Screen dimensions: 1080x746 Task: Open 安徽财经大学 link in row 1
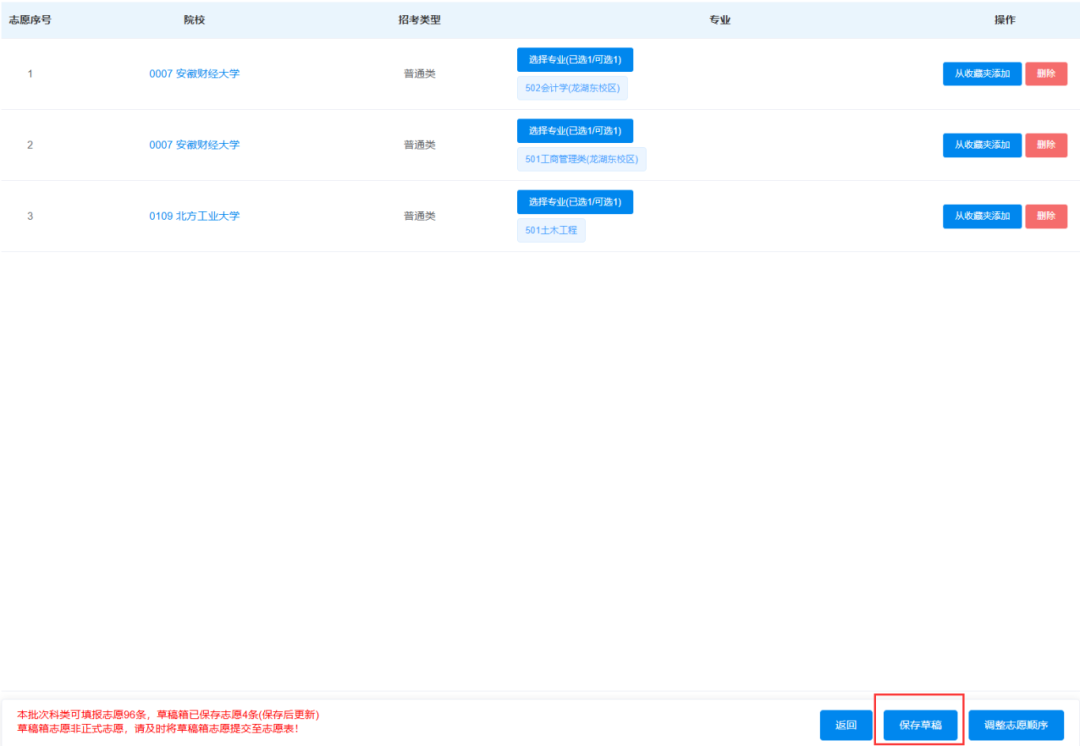tap(194, 74)
